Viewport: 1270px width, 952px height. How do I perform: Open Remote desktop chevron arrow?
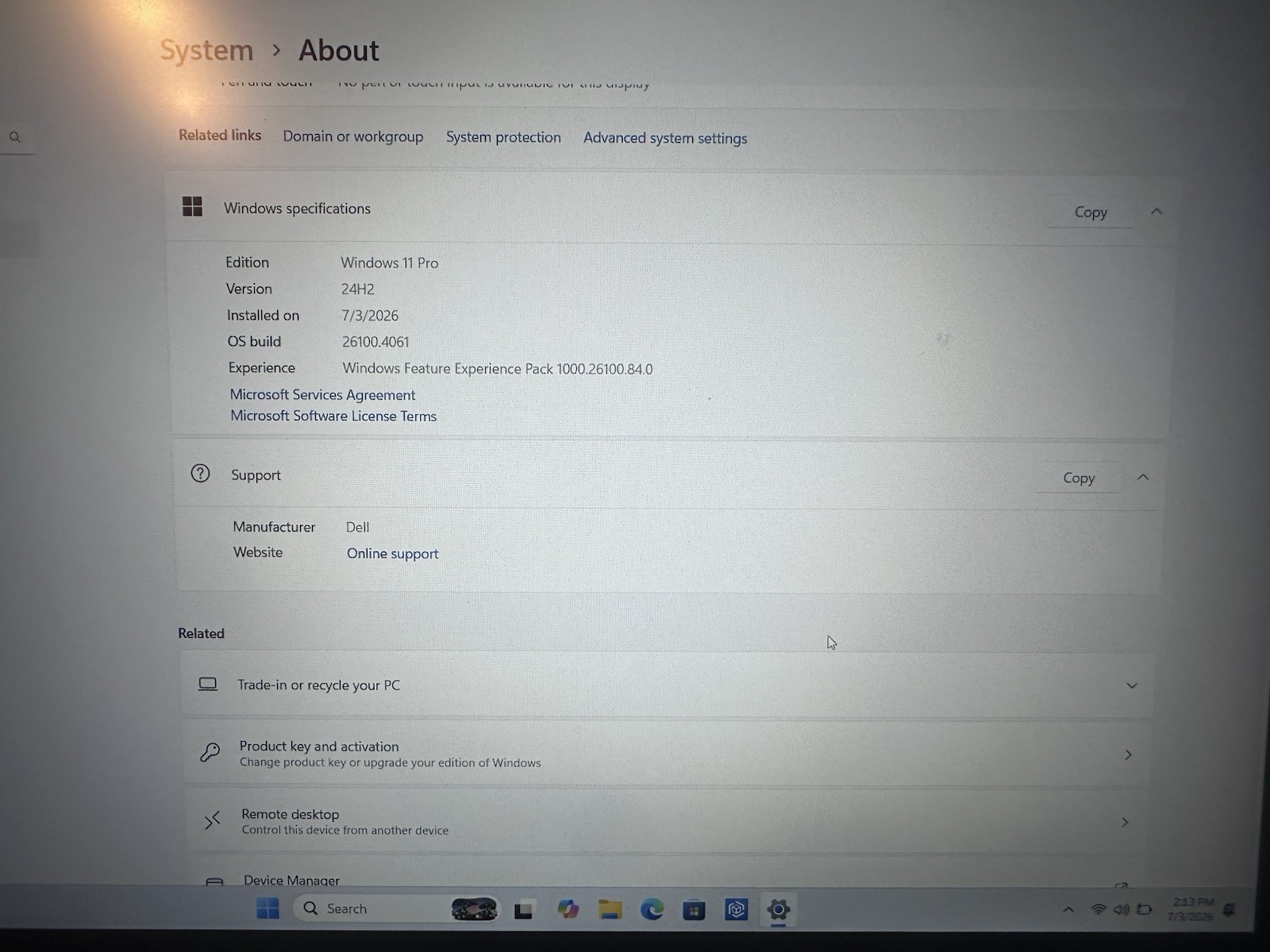(1125, 823)
